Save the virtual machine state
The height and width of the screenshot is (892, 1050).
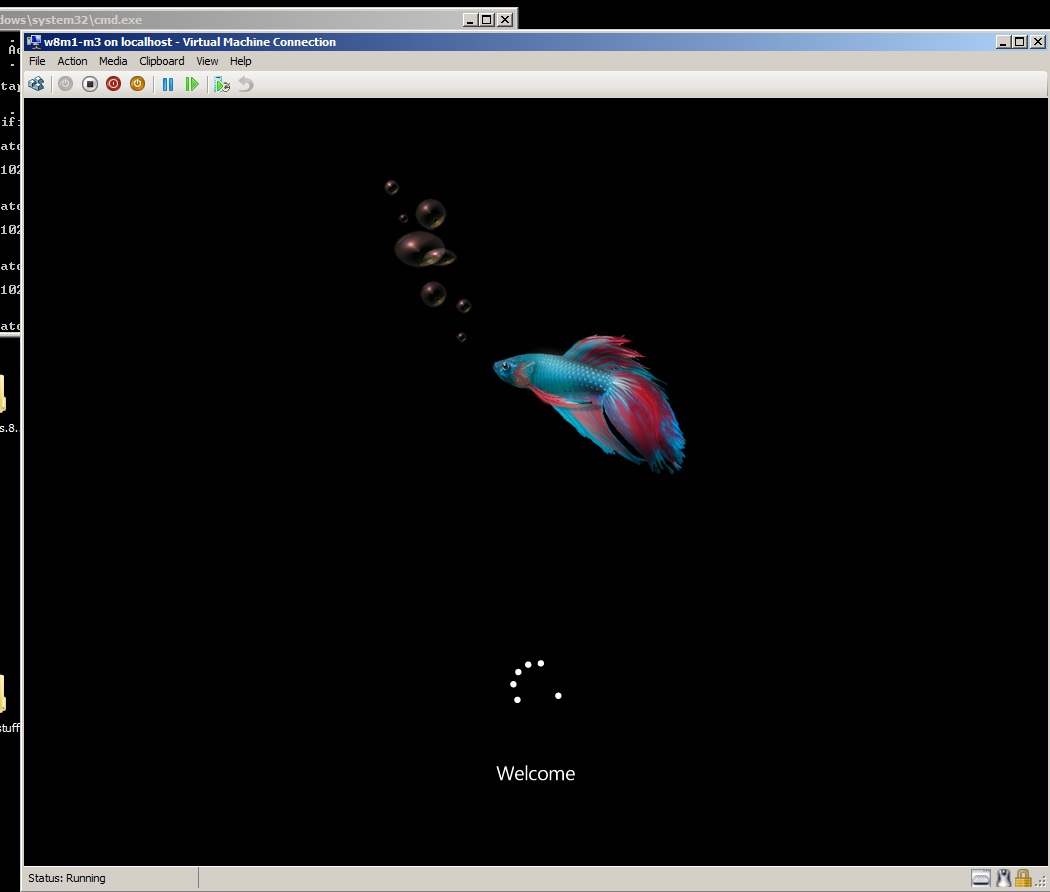click(x=137, y=84)
